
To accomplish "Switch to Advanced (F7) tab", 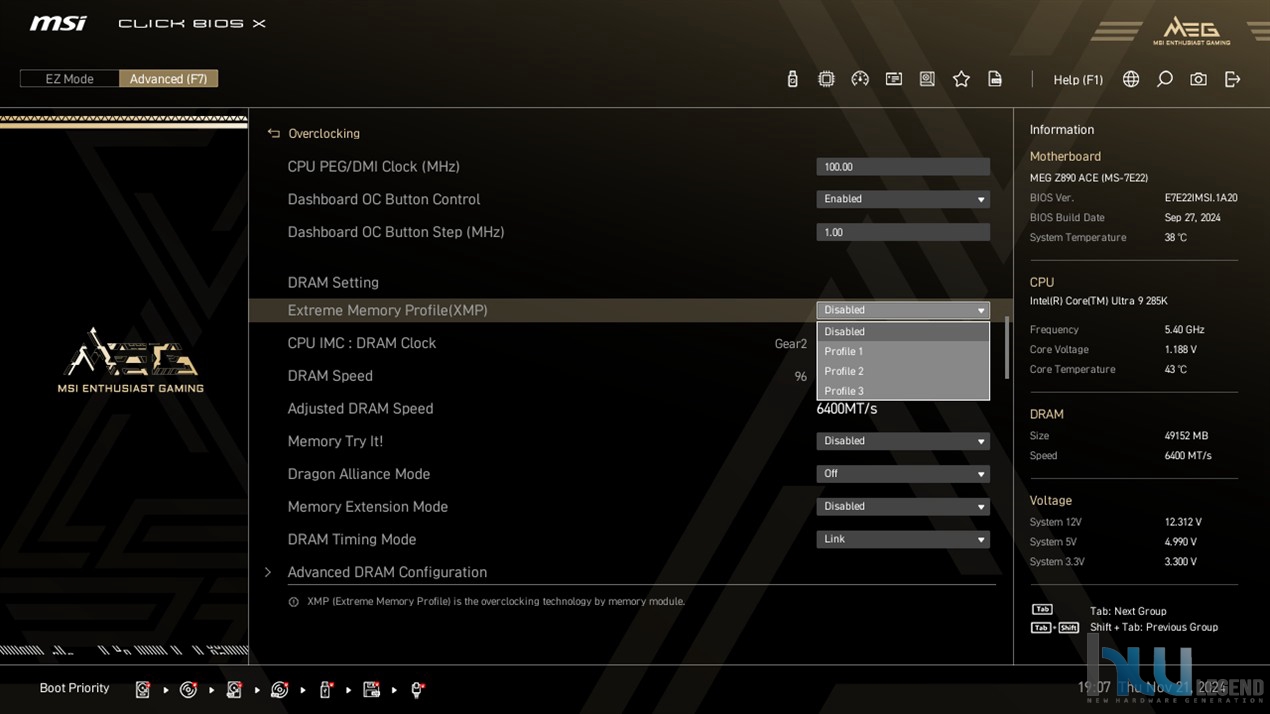I will click(x=168, y=79).
